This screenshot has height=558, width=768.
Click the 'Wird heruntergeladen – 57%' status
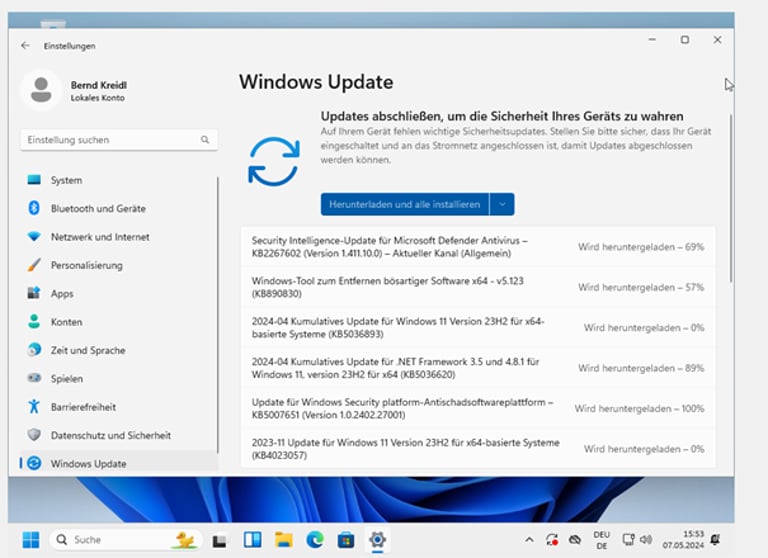pos(641,287)
